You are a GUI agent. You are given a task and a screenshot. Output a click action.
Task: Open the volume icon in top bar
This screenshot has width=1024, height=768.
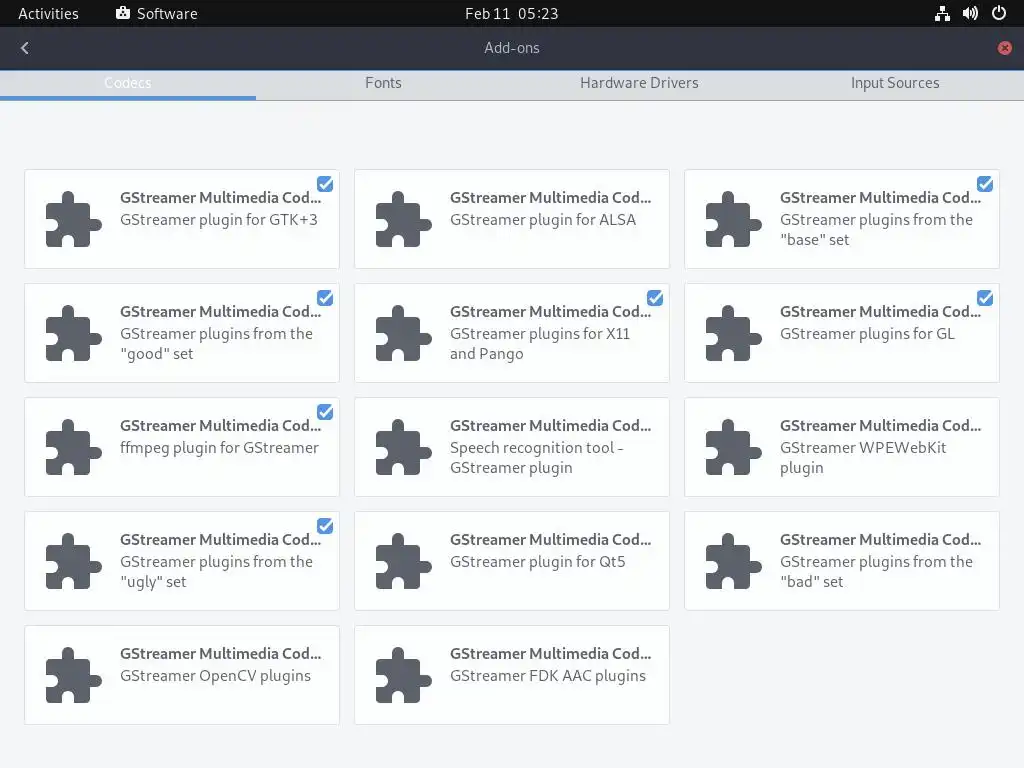970,13
